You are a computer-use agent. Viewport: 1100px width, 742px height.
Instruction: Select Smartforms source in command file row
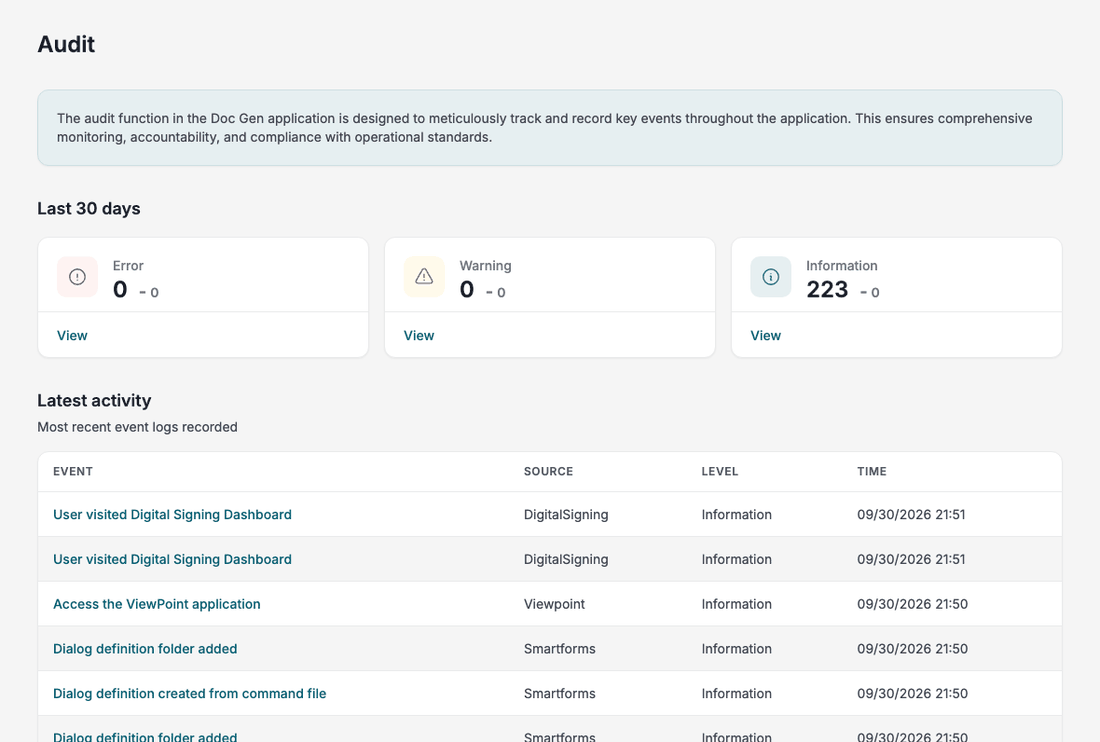pos(560,694)
